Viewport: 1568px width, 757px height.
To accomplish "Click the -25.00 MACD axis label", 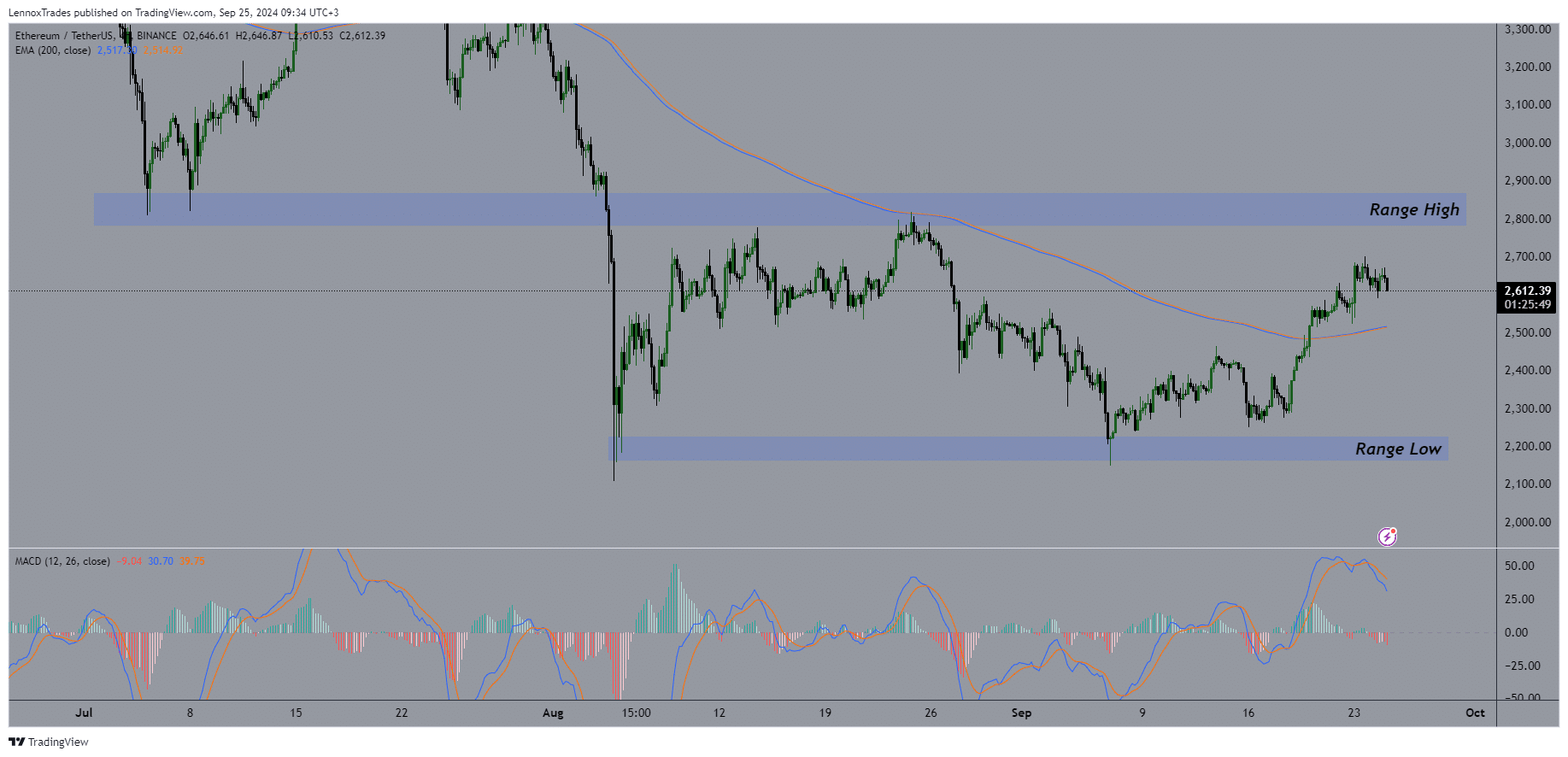I will click(1521, 666).
